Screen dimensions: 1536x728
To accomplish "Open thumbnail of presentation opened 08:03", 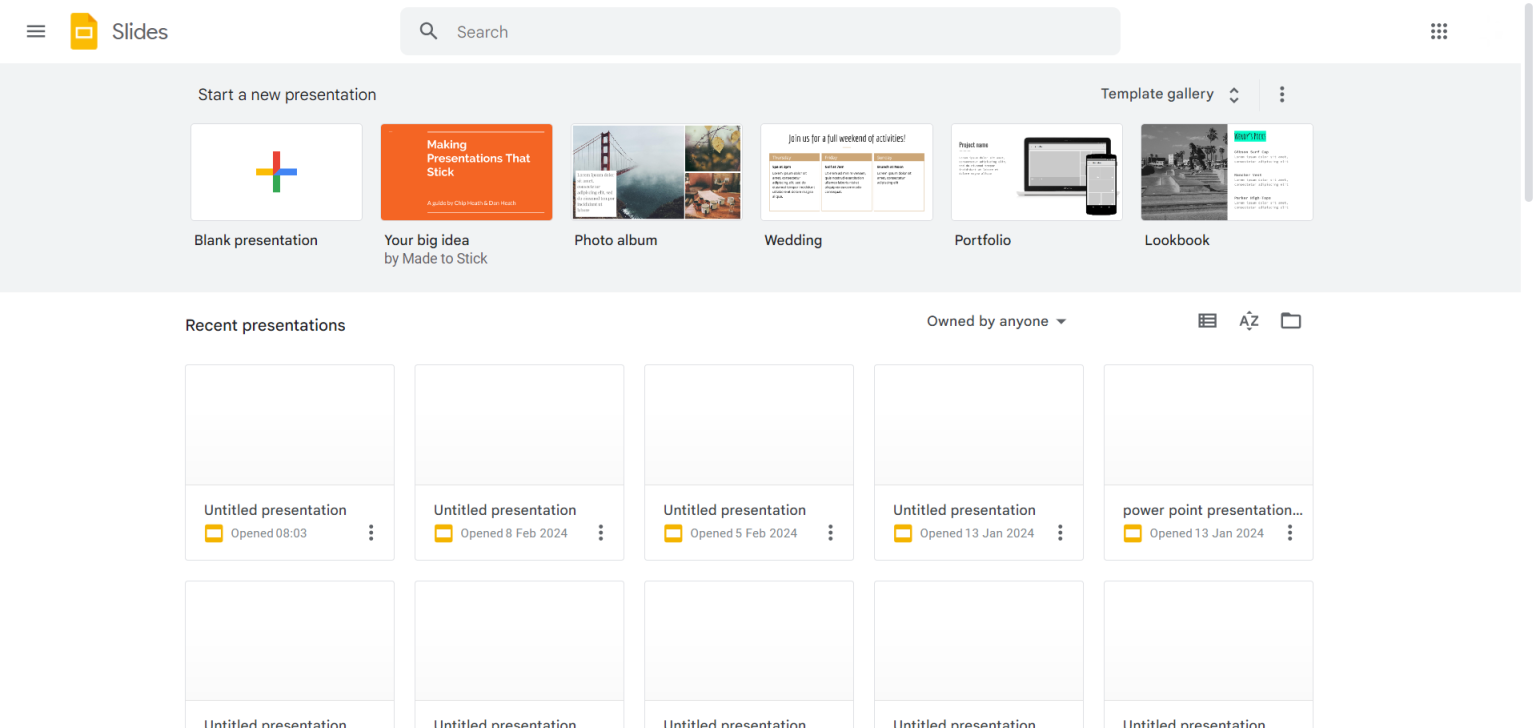I will [290, 425].
